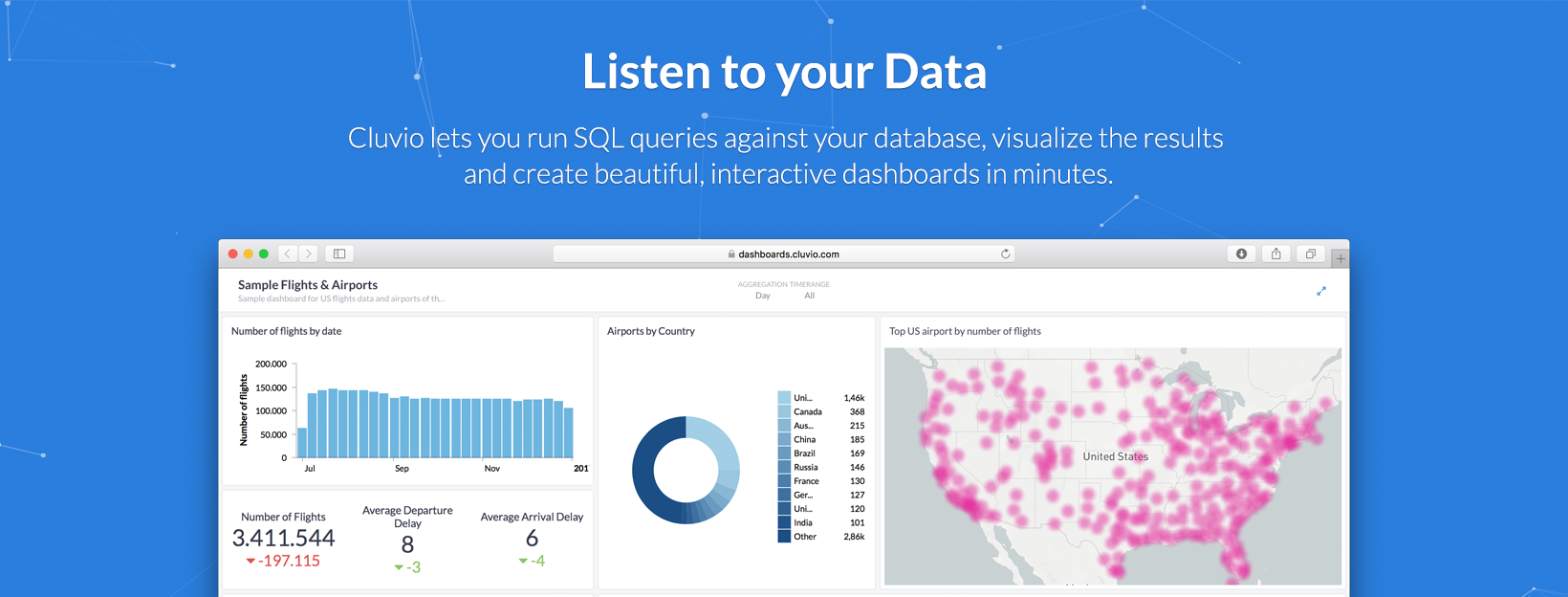Toggle the Safari sidebar button
This screenshot has width=1568, height=597.
339,254
